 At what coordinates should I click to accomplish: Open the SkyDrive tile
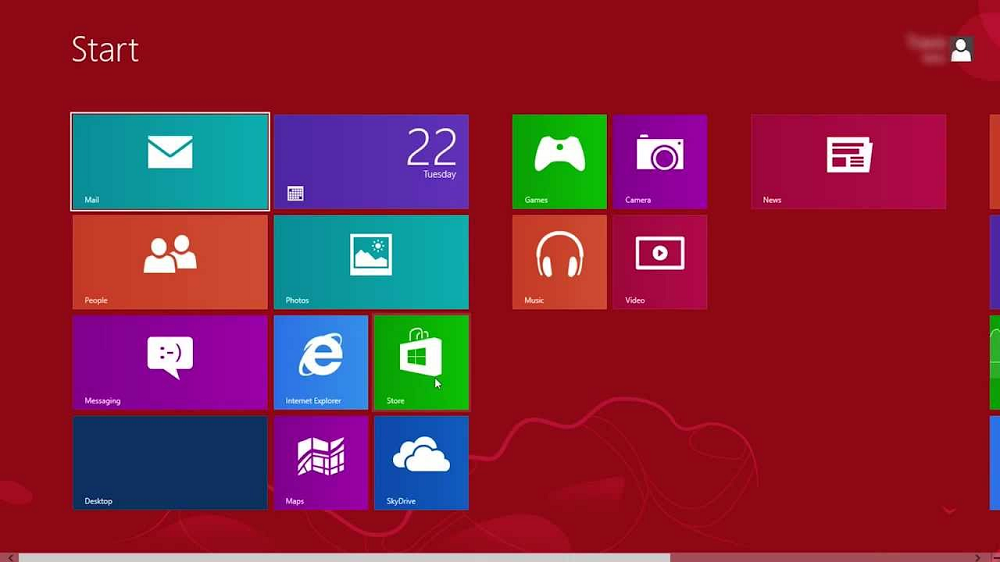point(421,463)
